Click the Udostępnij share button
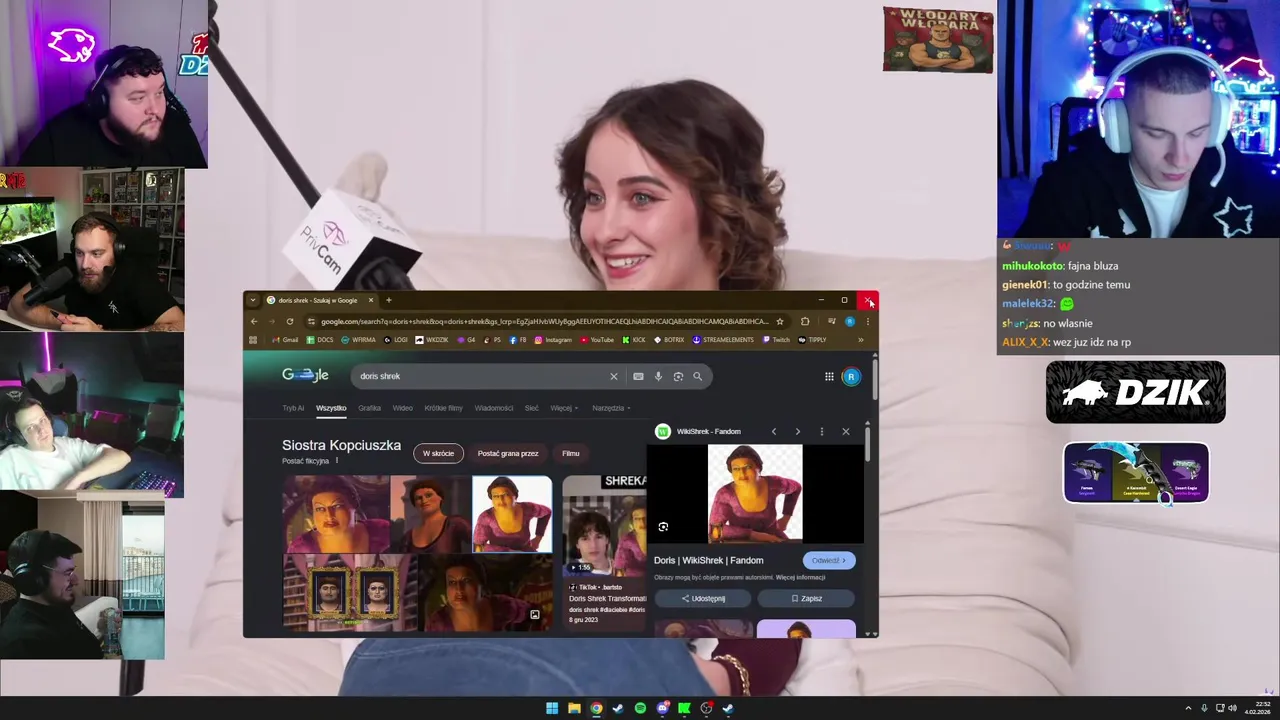Viewport: 1280px width, 720px height. point(704,598)
